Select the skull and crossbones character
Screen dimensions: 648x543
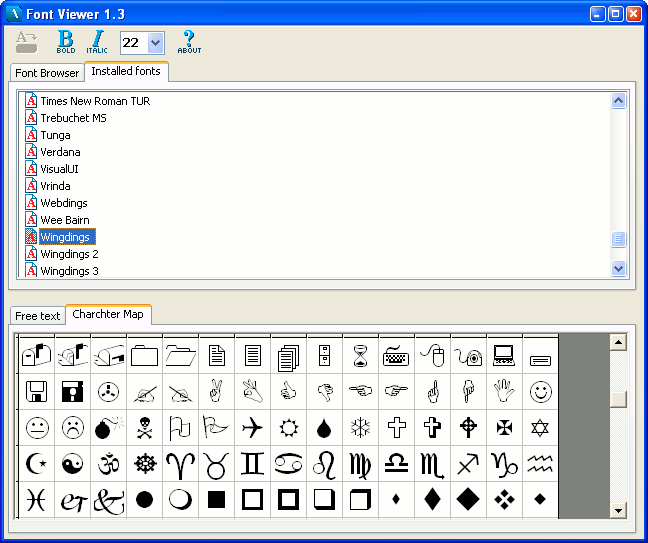coord(145,428)
